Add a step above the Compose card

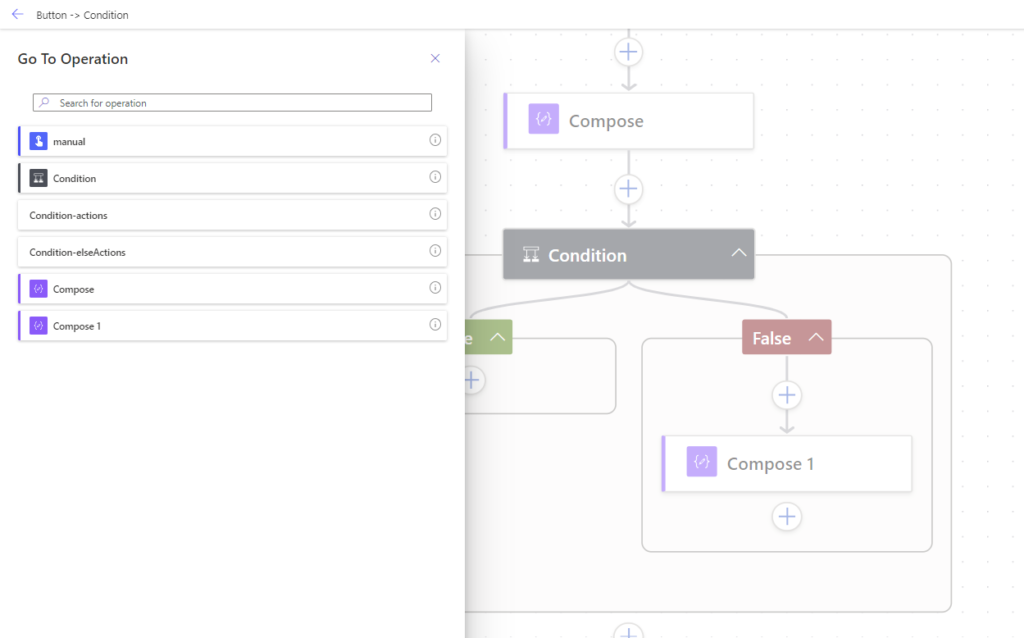[x=628, y=52]
